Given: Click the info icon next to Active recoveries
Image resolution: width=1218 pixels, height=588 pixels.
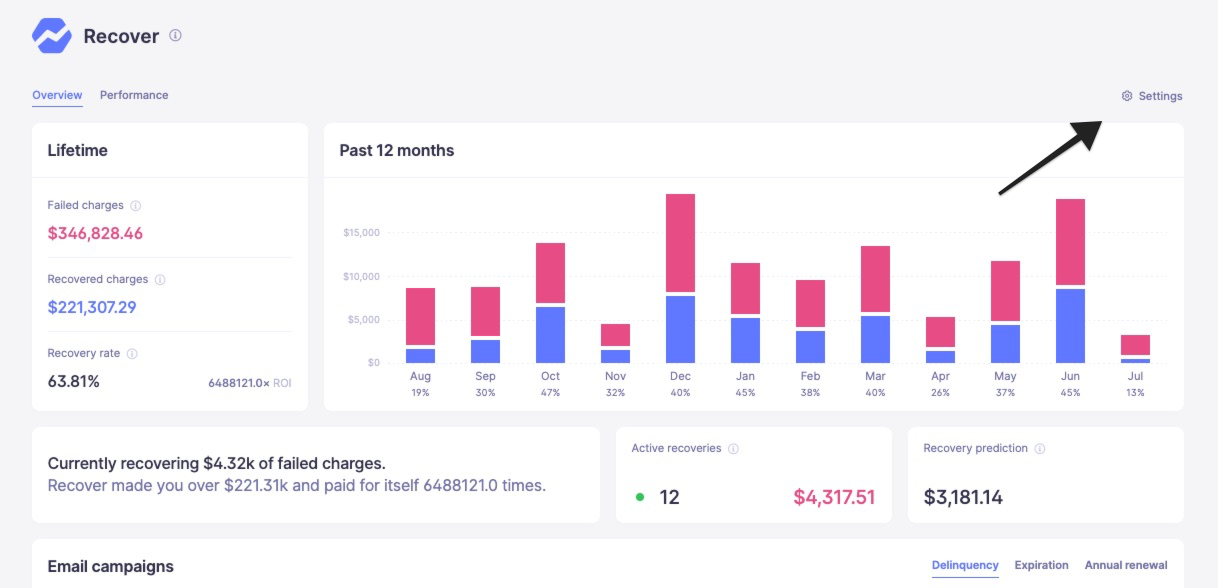Looking at the screenshot, I should (x=733, y=449).
